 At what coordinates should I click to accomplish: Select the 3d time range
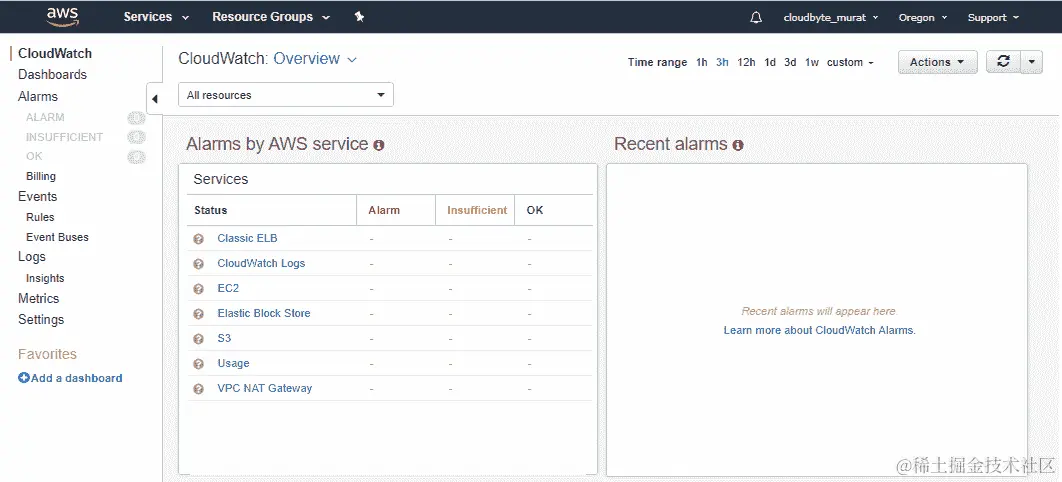790,62
